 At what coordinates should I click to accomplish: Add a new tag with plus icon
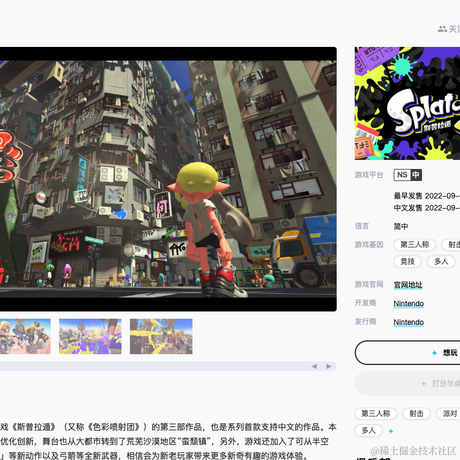point(391,431)
